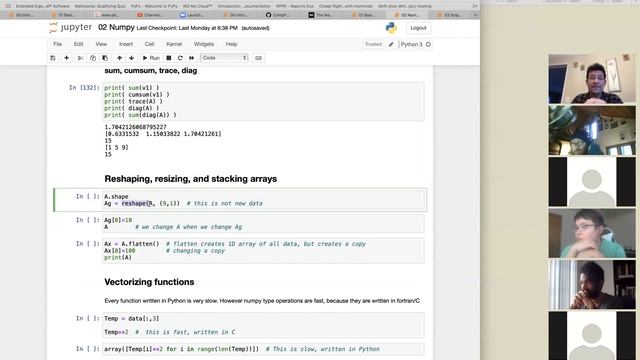Select the cell printing sum(v1)
Screen dimensions: 640x360
coord(264,101)
